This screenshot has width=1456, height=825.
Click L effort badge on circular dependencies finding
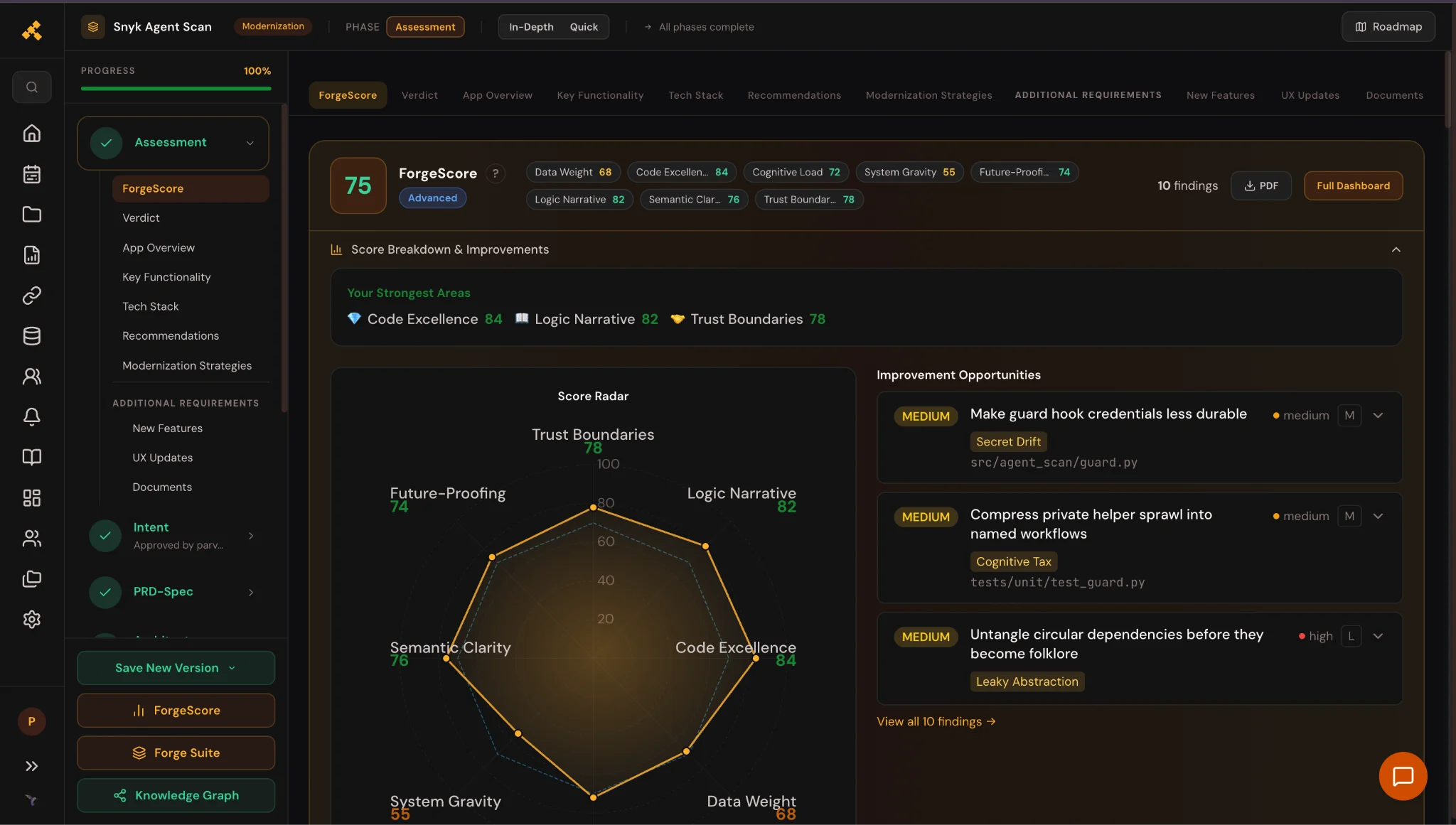(1351, 636)
